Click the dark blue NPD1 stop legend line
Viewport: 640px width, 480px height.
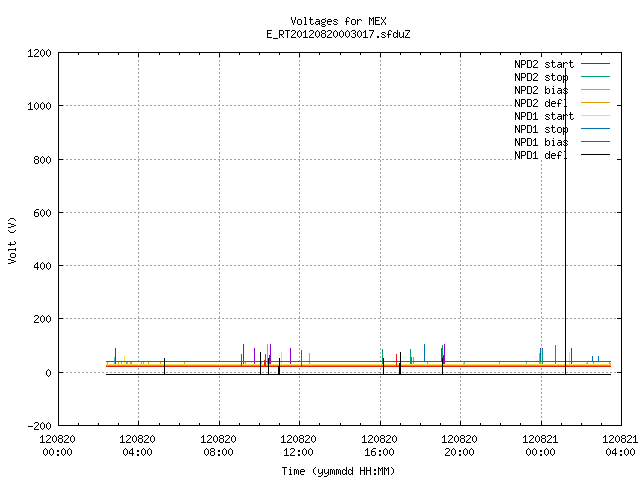pyautogui.click(x=596, y=129)
